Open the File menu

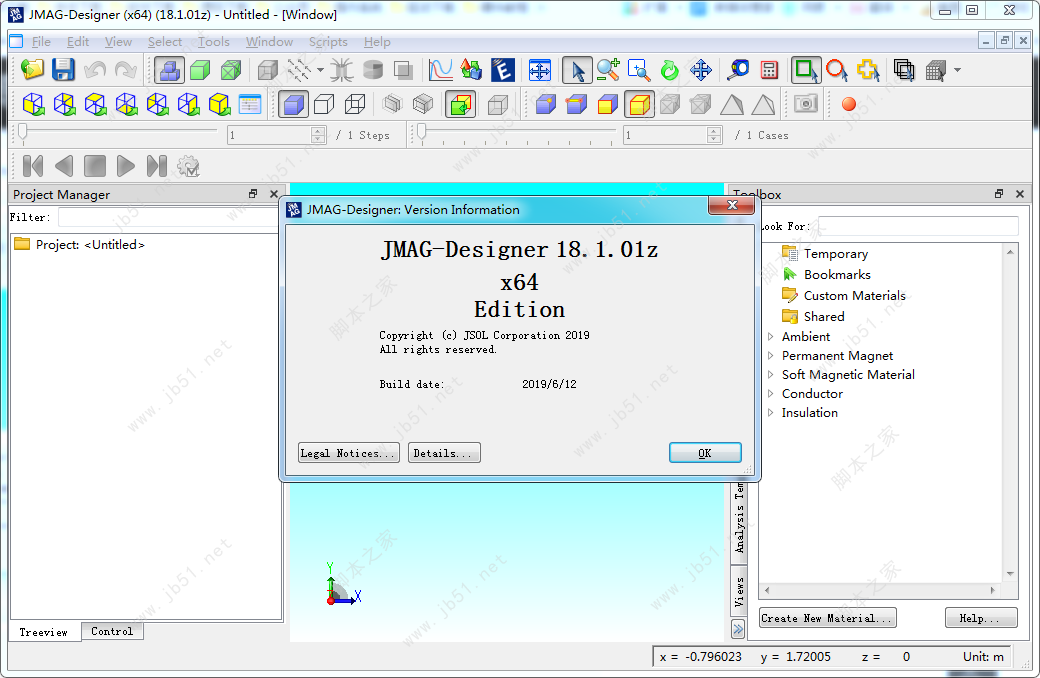(x=41, y=42)
